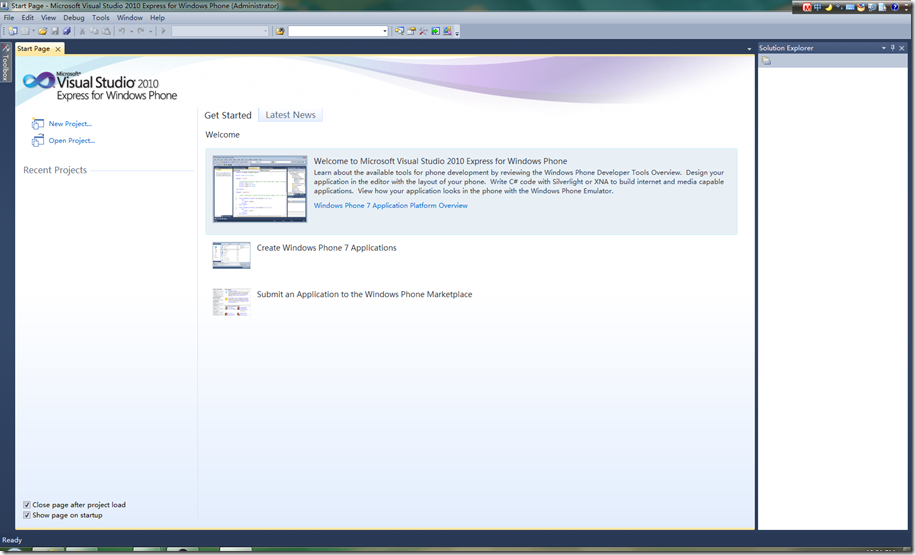This screenshot has height=555, width=915.
Task: Click the blue help question mark icon
Action: click(x=895, y=8)
